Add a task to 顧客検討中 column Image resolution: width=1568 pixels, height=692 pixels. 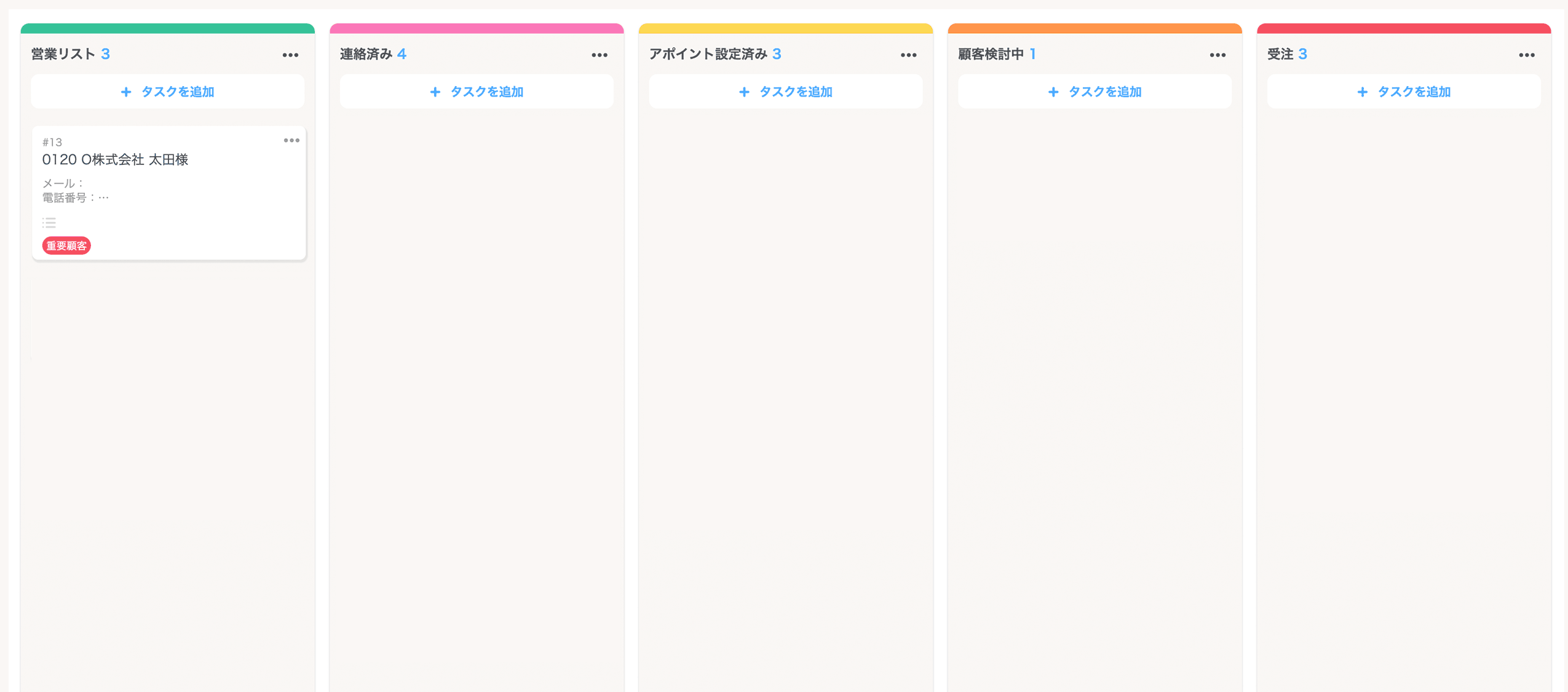coord(1095,92)
